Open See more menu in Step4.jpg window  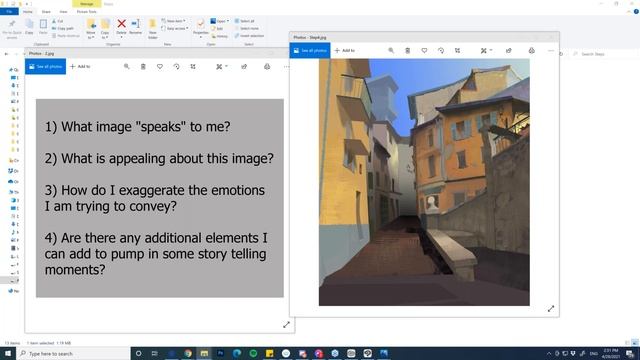point(551,51)
